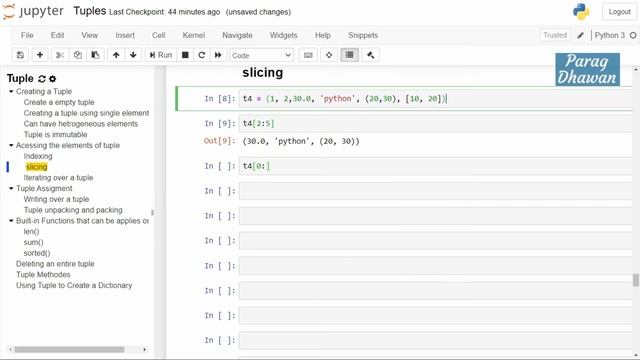Open the Help menu

pyautogui.click(x=322, y=36)
